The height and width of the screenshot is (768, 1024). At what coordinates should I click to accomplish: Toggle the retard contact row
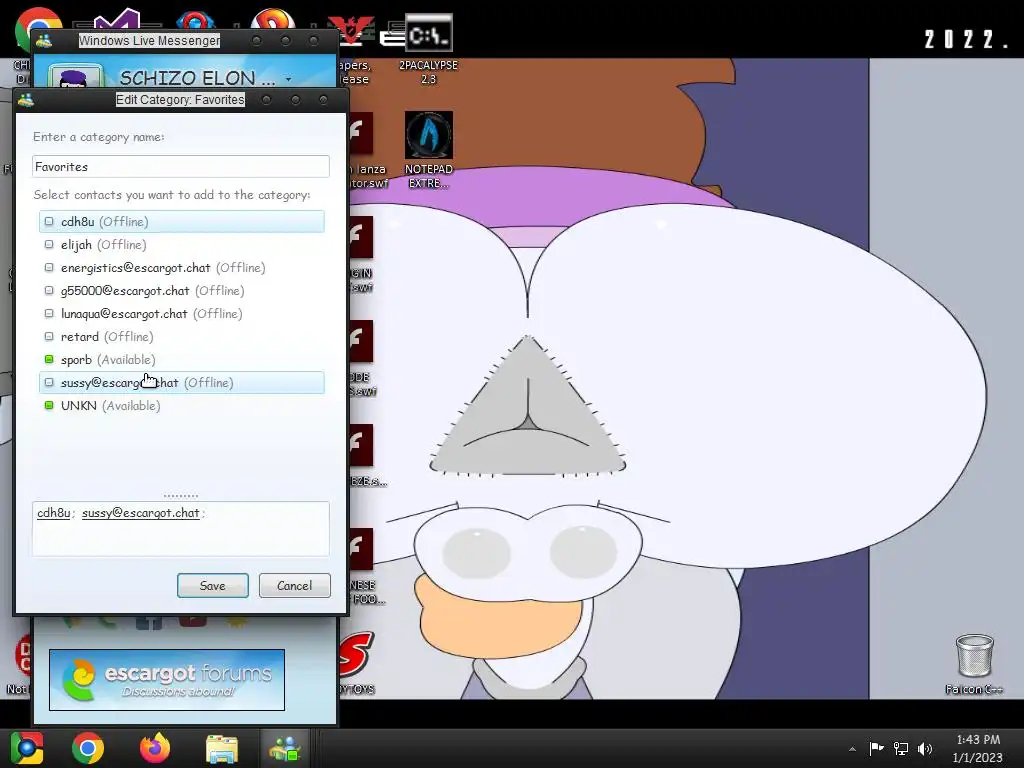[x=182, y=336]
